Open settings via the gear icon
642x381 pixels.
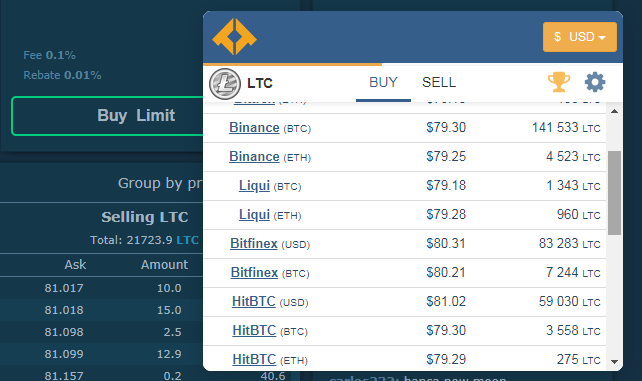[x=595, y=82]
